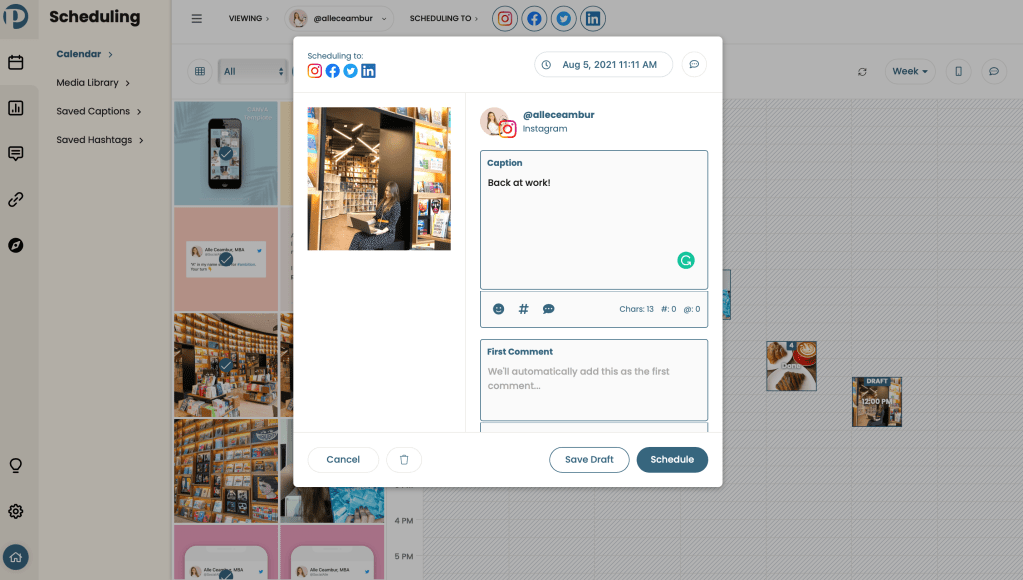Toggle Instagram in the top Scheduling To bar

coord(506,18)
